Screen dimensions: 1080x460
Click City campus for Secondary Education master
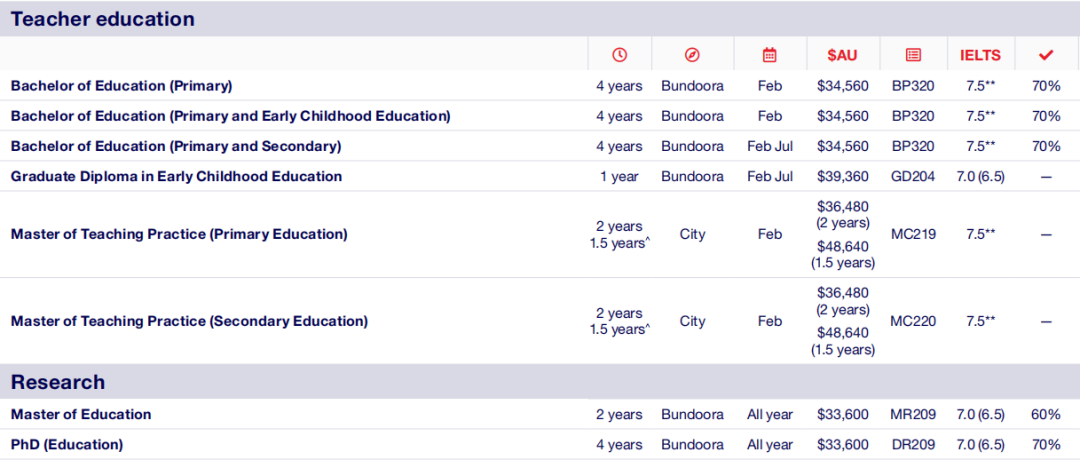point(692,321)
